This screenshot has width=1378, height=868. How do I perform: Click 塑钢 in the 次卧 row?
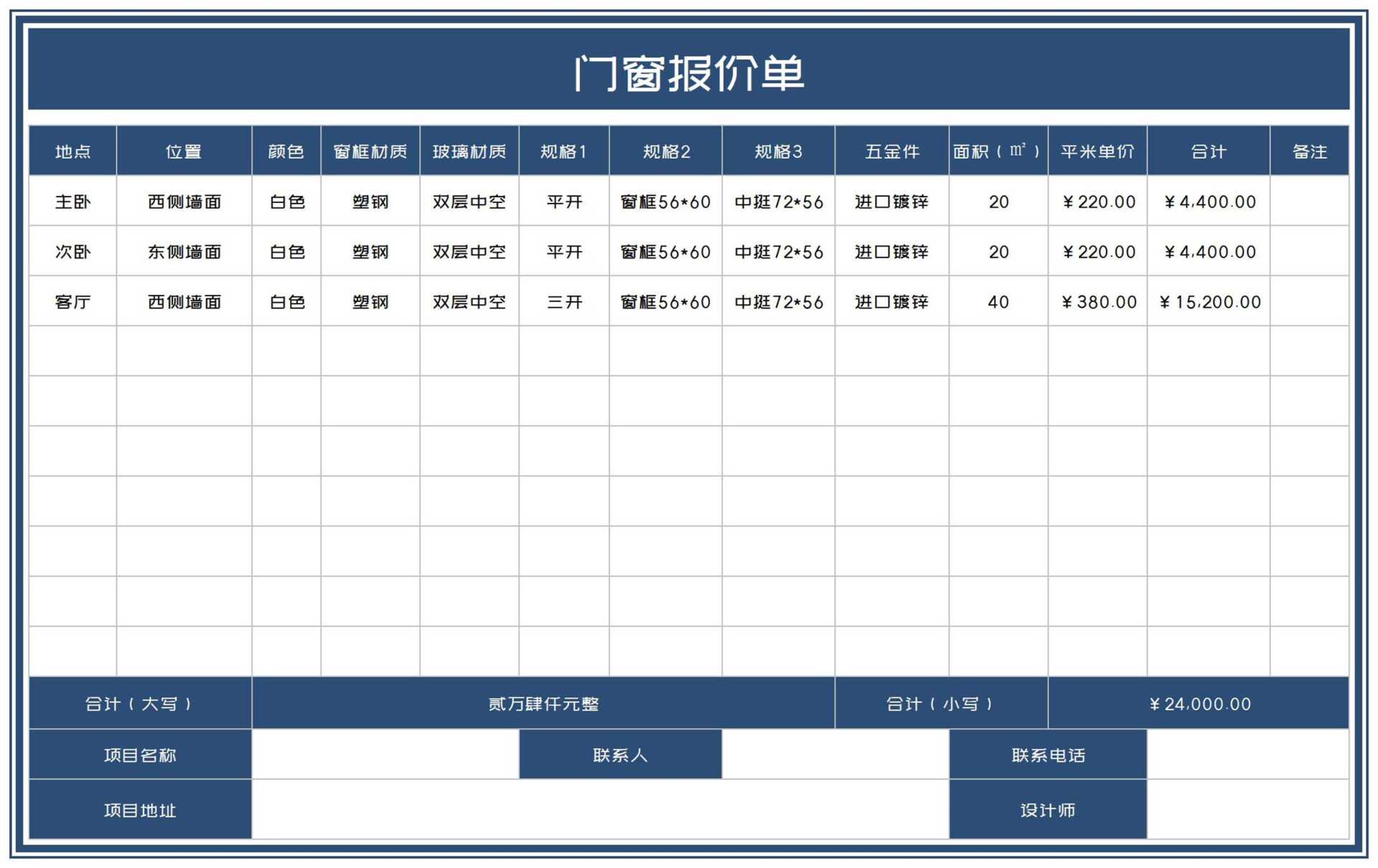(370, 252)
